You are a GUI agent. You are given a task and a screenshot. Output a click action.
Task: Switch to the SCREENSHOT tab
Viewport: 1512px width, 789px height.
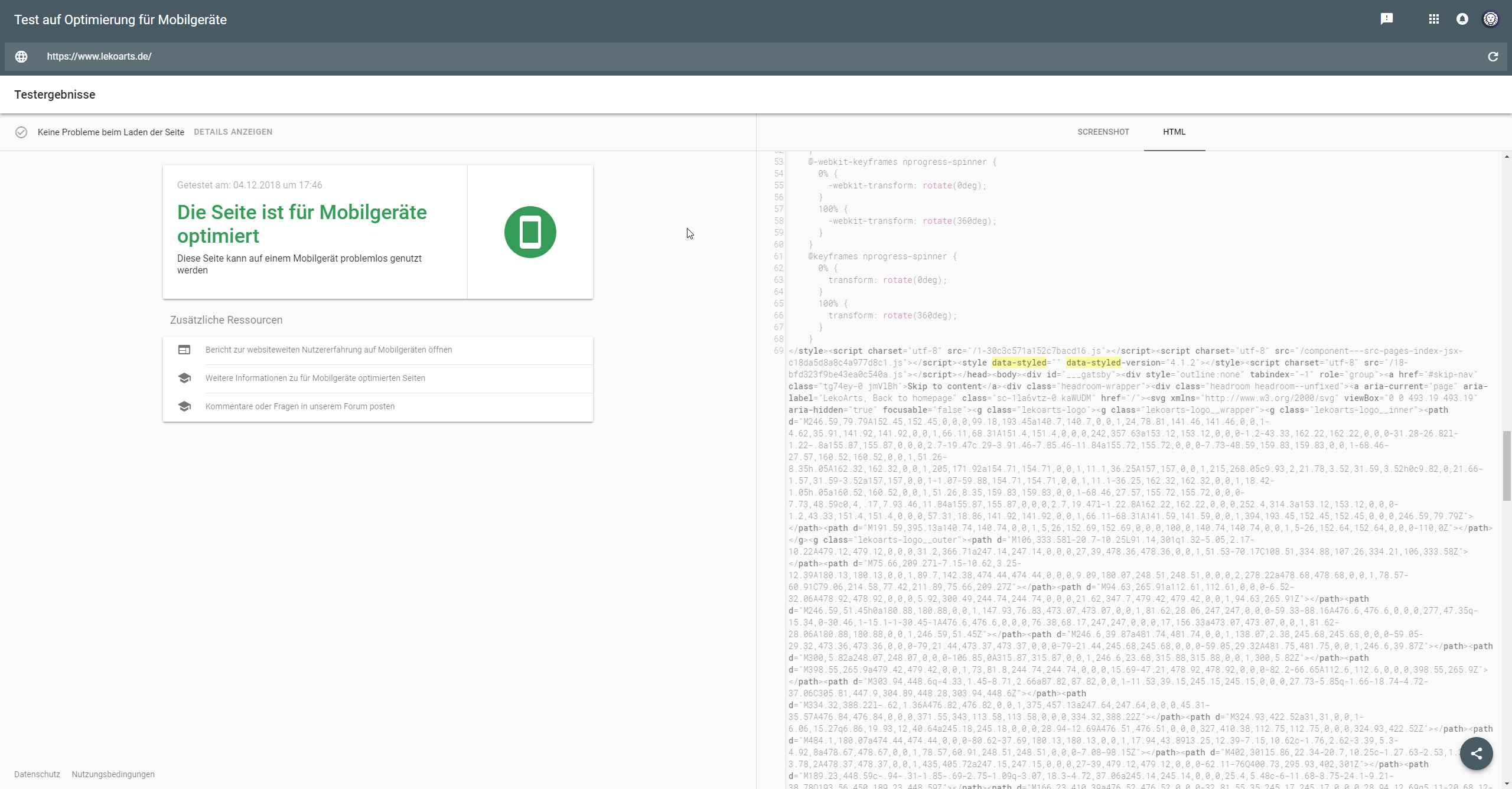pos(1103,132)
